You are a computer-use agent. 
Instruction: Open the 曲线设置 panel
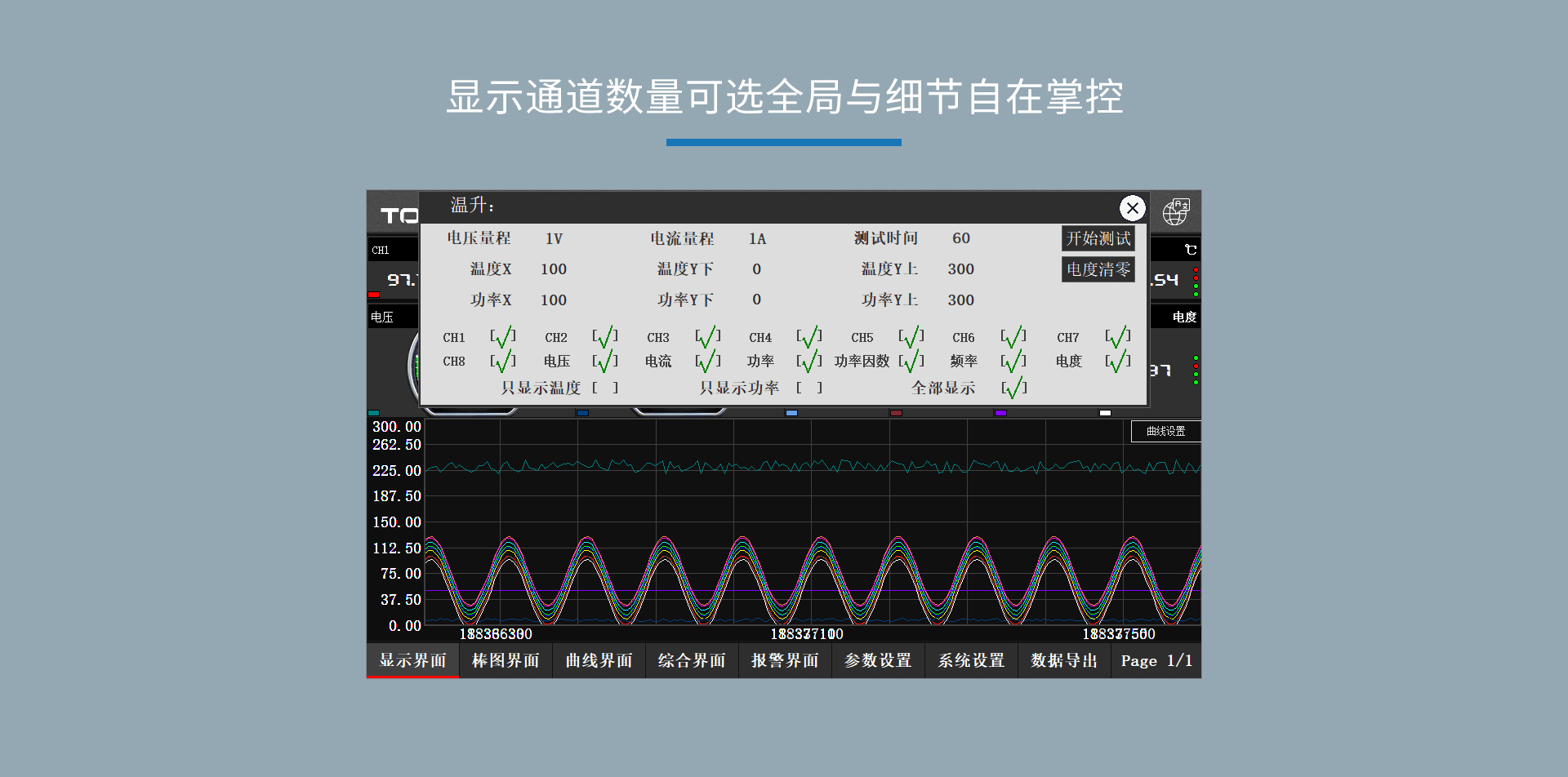point(1165,431)
